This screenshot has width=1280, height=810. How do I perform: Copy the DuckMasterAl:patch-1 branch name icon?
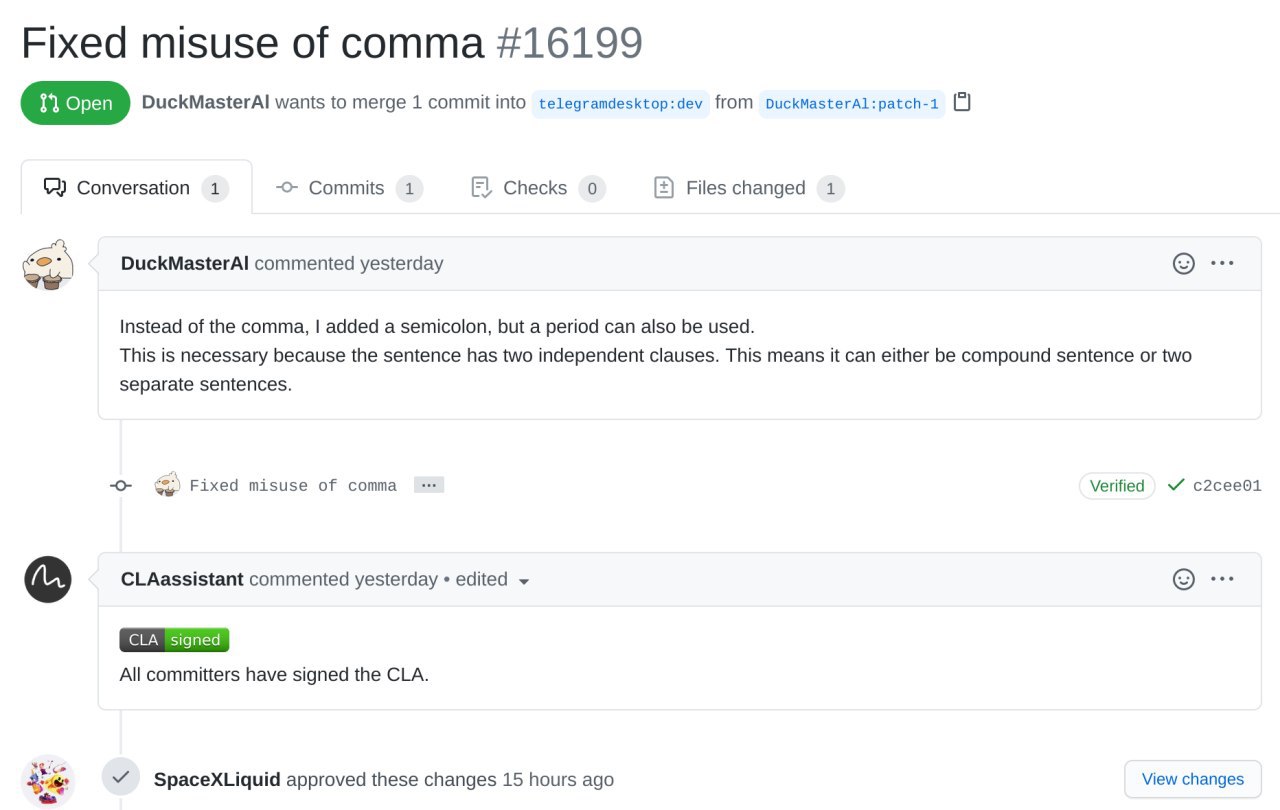[962, 102]
